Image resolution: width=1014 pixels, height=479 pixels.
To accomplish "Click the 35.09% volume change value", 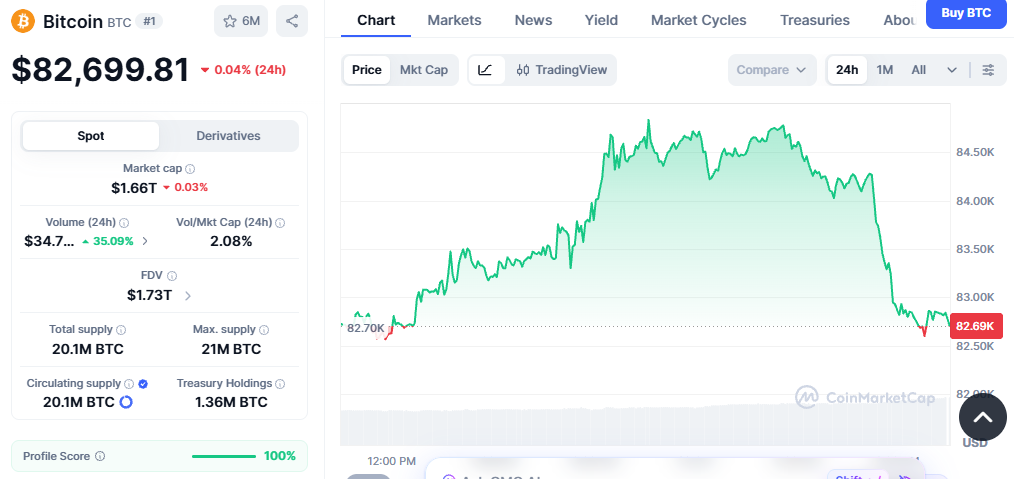I will pos(113,241).
